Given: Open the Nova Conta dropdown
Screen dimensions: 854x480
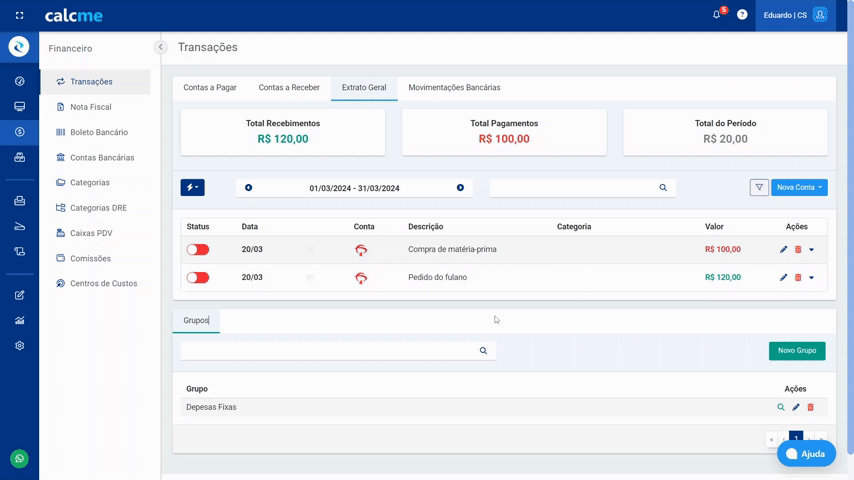Looking at the screenshot, I should (x=799, y=187).
